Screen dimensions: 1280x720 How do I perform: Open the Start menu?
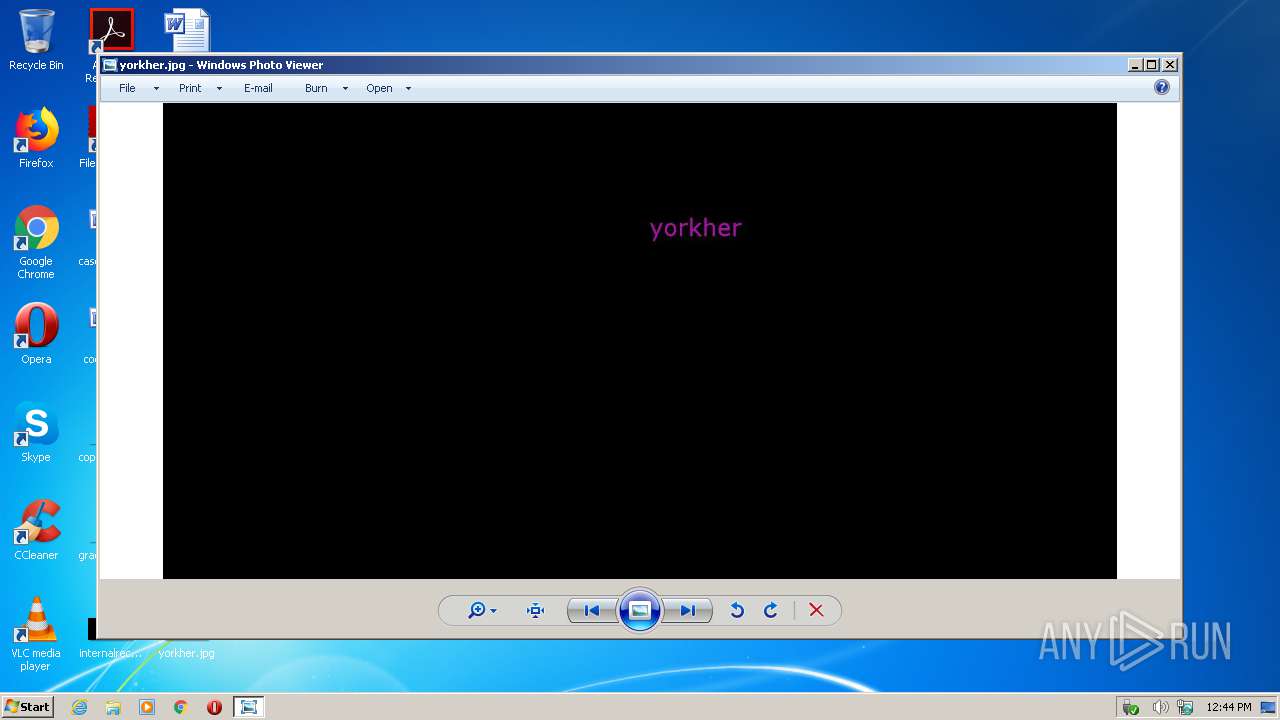click(x=27, y=707)
